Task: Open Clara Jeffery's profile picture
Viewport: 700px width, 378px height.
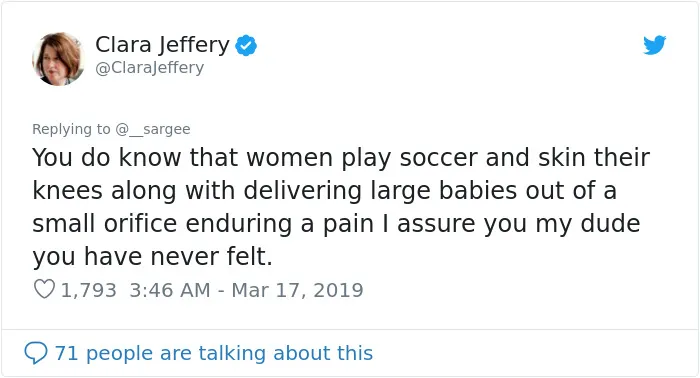Action: pyautogui.click(x=58, y=58)
